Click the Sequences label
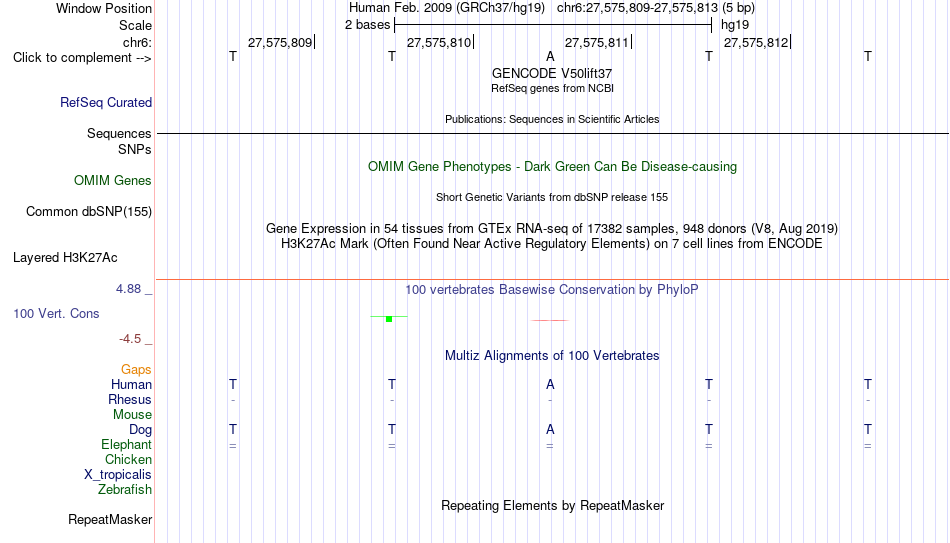 (x=119, y=133)
